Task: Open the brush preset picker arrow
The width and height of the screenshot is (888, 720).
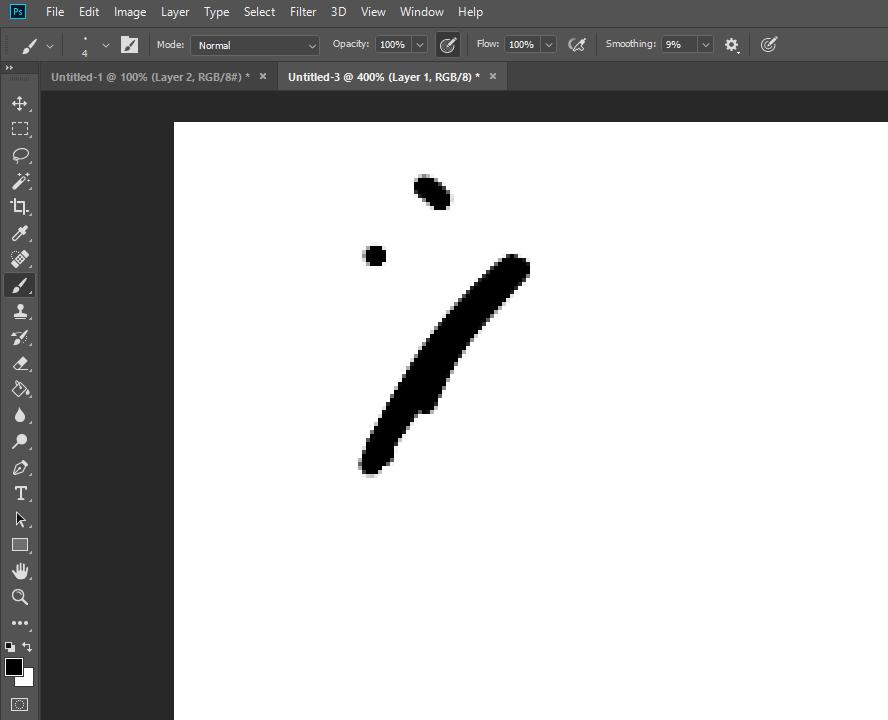Action: click(x=105, y=45)
